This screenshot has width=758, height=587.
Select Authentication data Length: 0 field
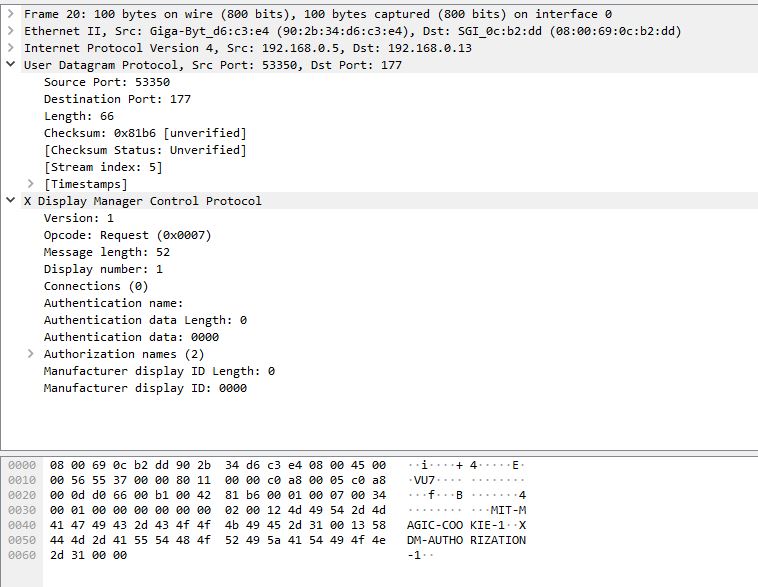point(146,320)
